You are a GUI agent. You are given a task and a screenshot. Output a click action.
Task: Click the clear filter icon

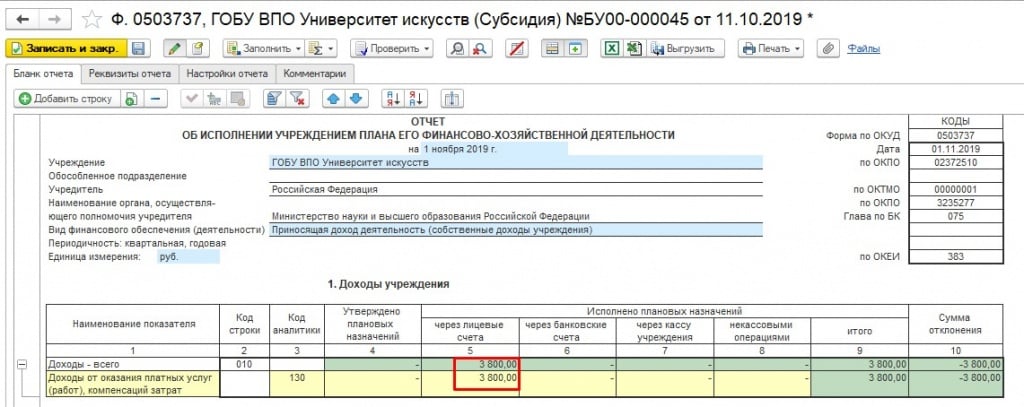point(296,98)
